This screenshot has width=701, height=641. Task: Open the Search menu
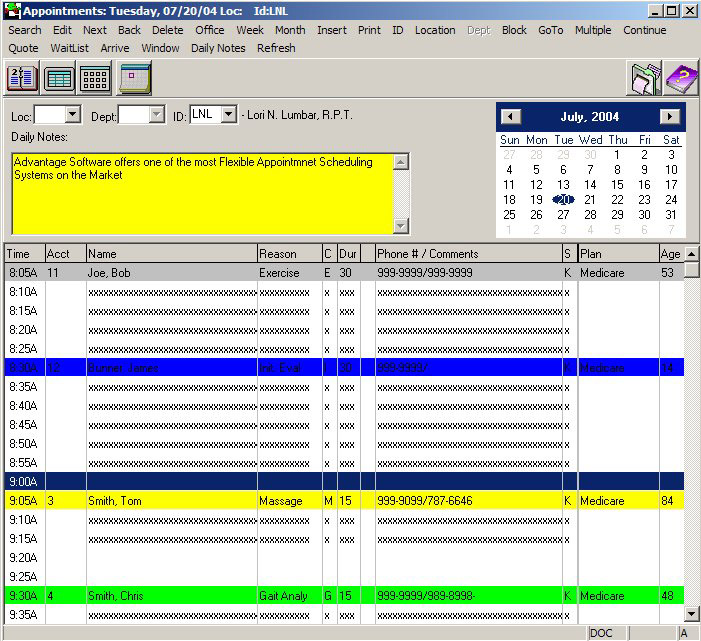[x=25, y=30]
